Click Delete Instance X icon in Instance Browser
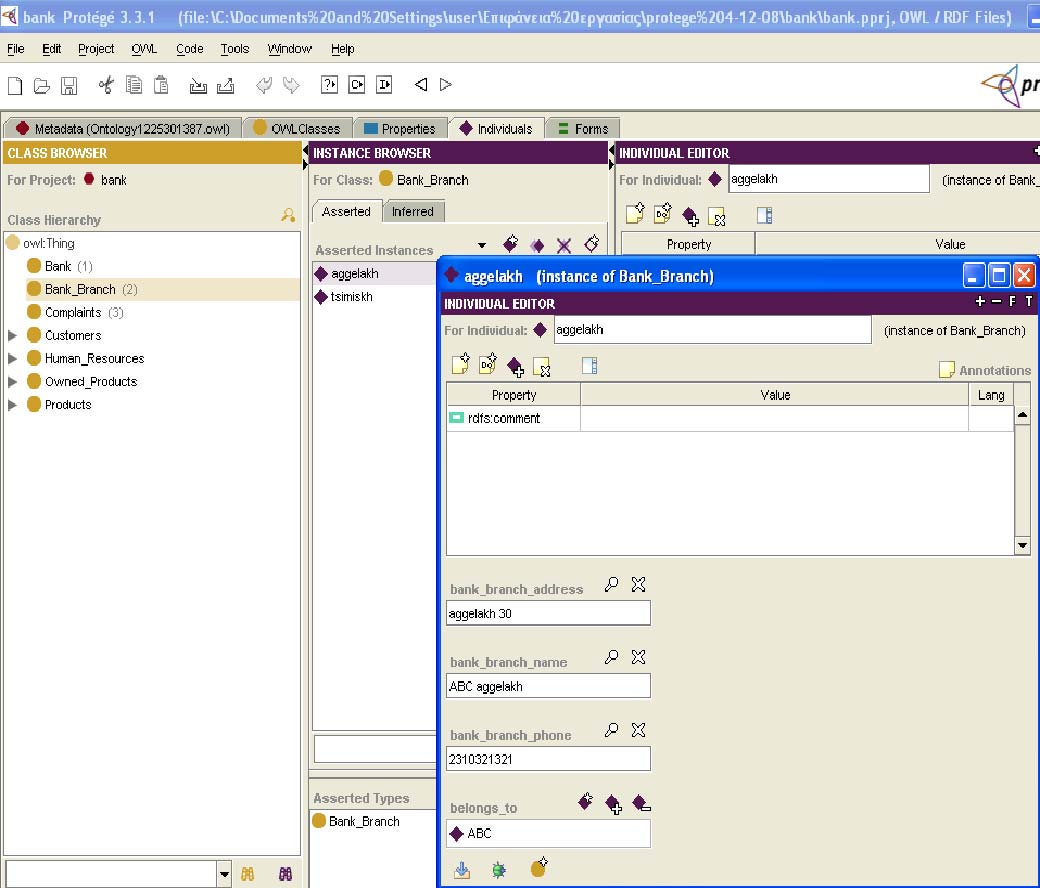The height and width of the screenshot is (888, 1040). click(x=564, y=246)
